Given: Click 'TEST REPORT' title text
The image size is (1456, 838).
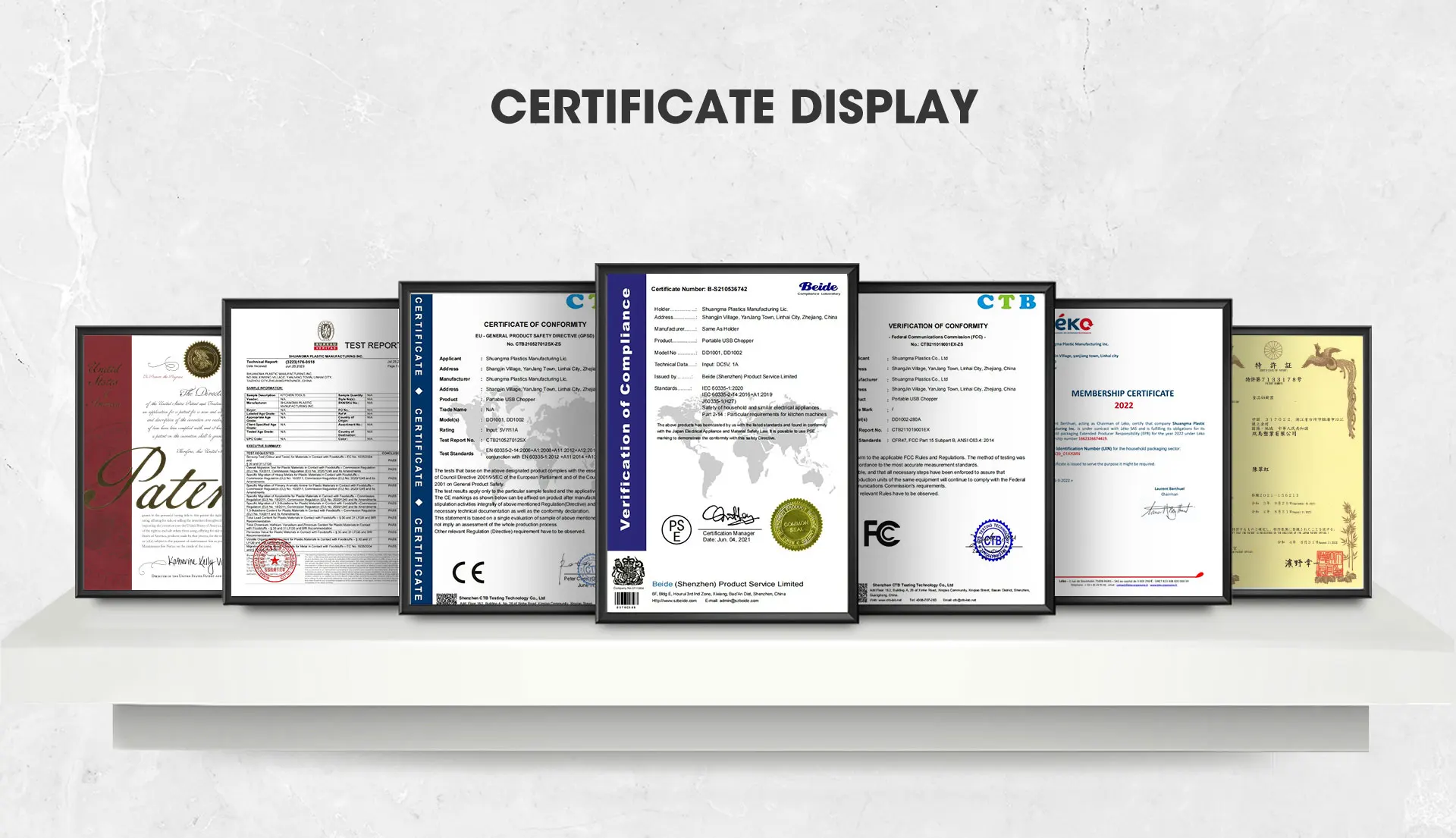Looking at the screenshot, I should point(372,345).
